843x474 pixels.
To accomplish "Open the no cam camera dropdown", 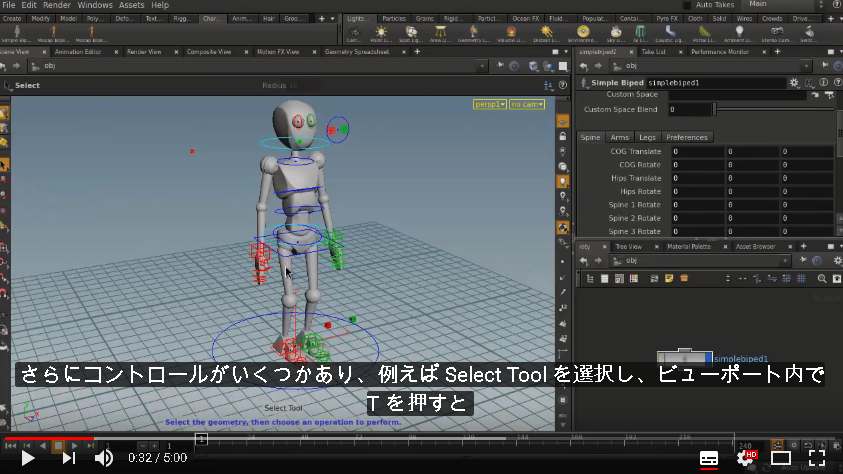I will (527, 104).
